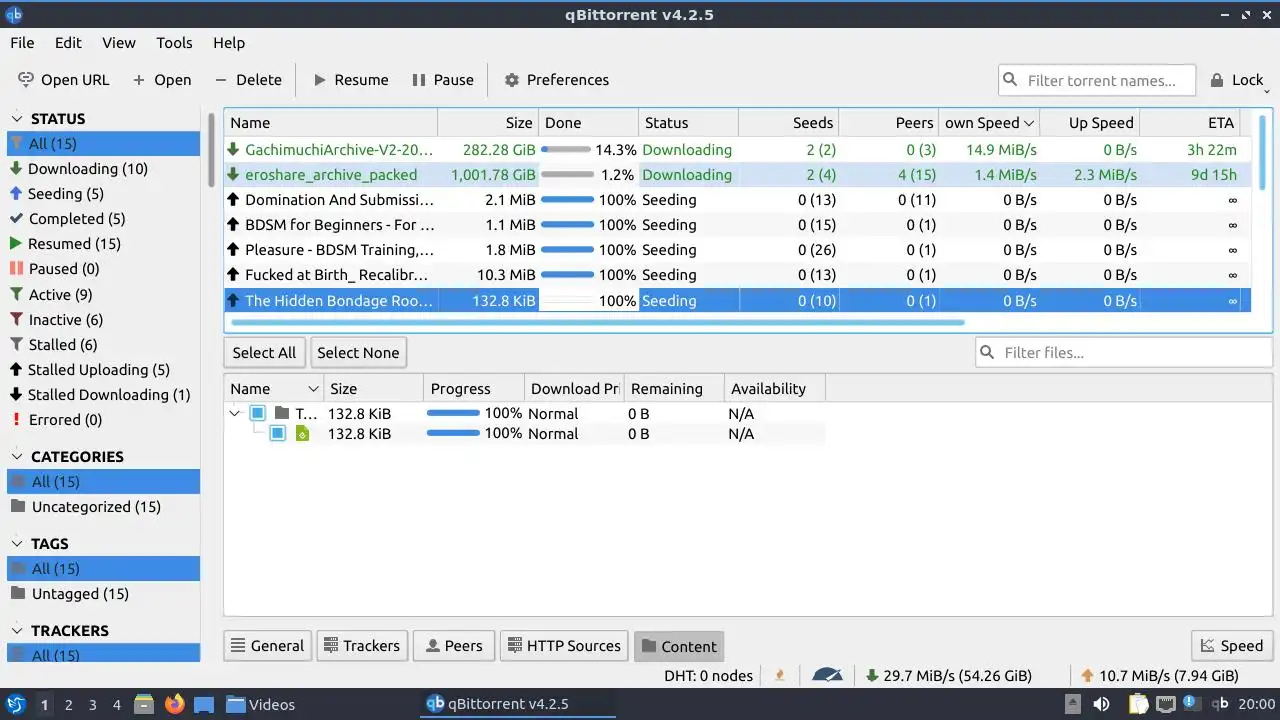Select the Completed (5) status filter
The image size is (1280, 720).
104,219
